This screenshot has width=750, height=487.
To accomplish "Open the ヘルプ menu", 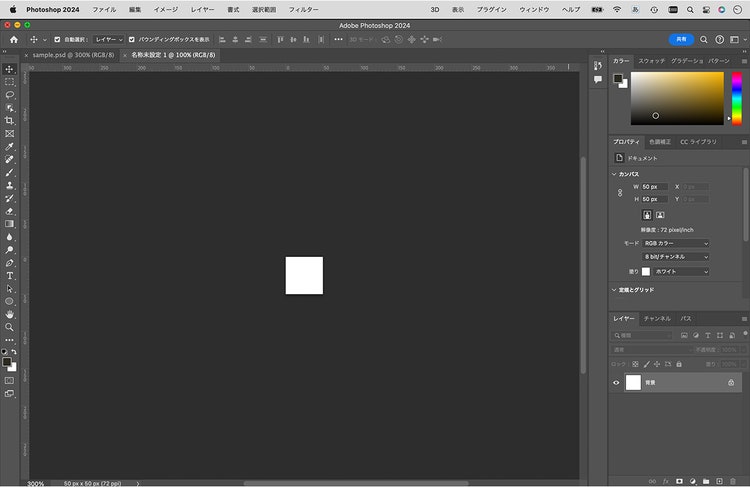I will pyautogui.click(x=571, y=10).
